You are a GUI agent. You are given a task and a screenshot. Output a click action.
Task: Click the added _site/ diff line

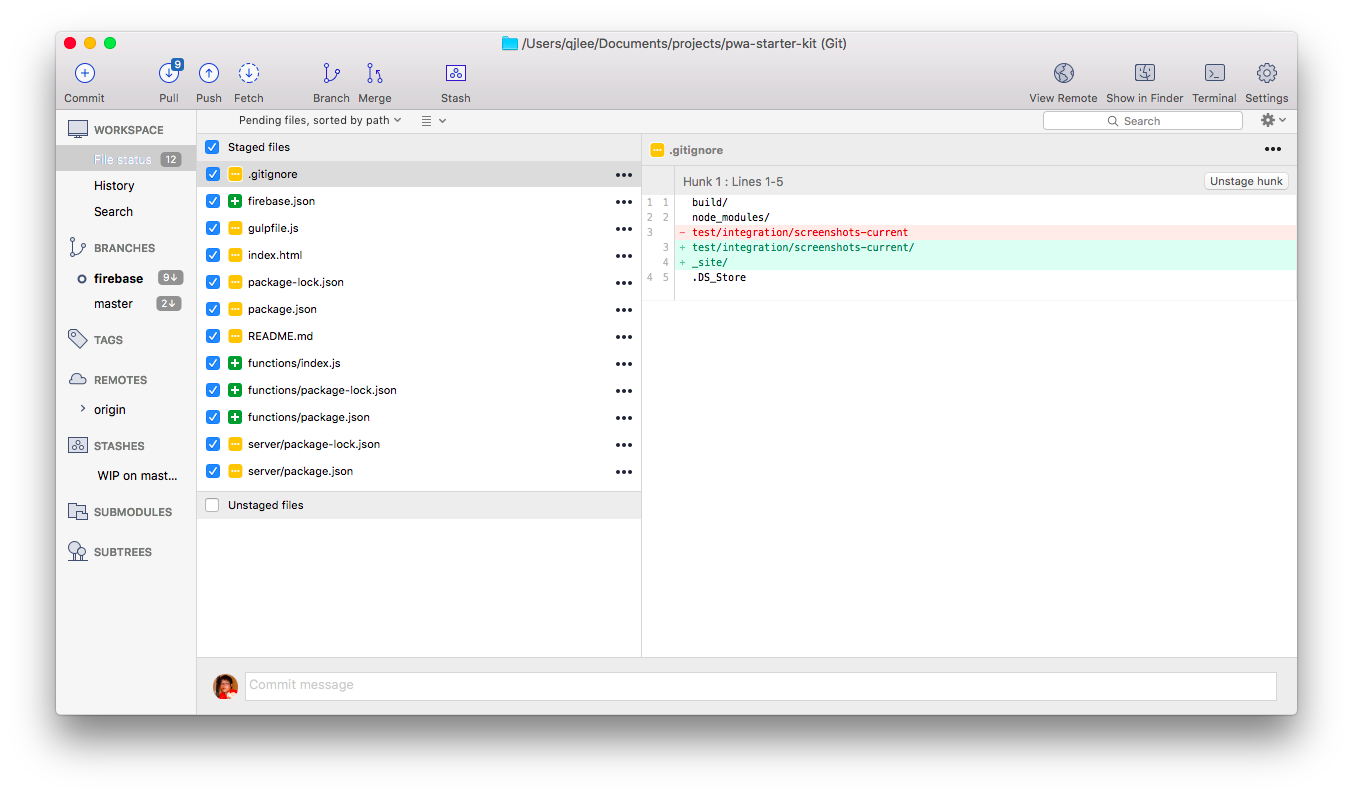(985, 262)
